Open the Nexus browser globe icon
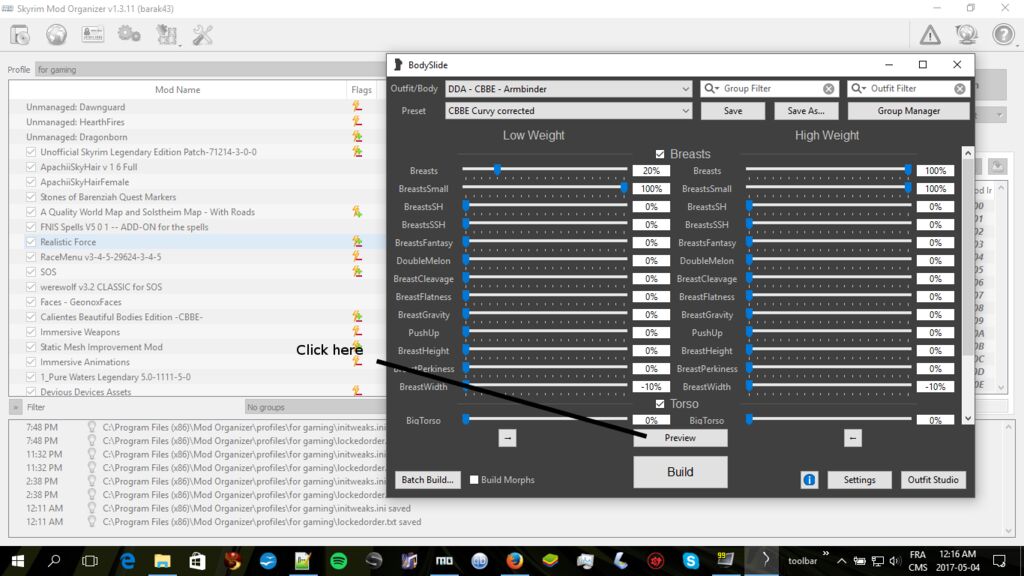1024x576 pixels. [x=57, y=33]
